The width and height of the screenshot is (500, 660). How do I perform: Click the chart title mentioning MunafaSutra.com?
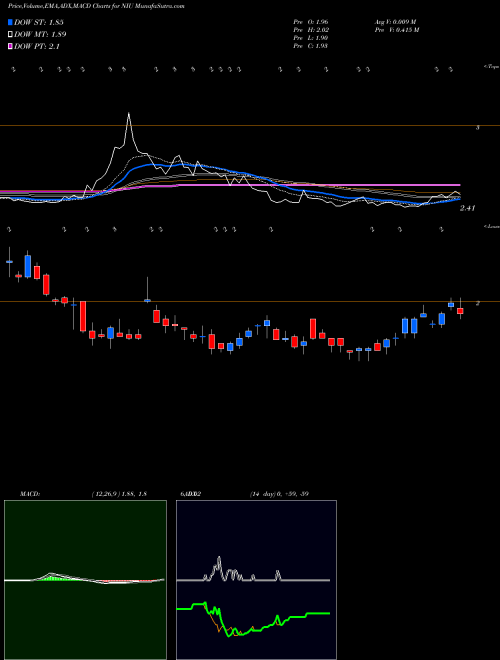click(x=96, y=6)
